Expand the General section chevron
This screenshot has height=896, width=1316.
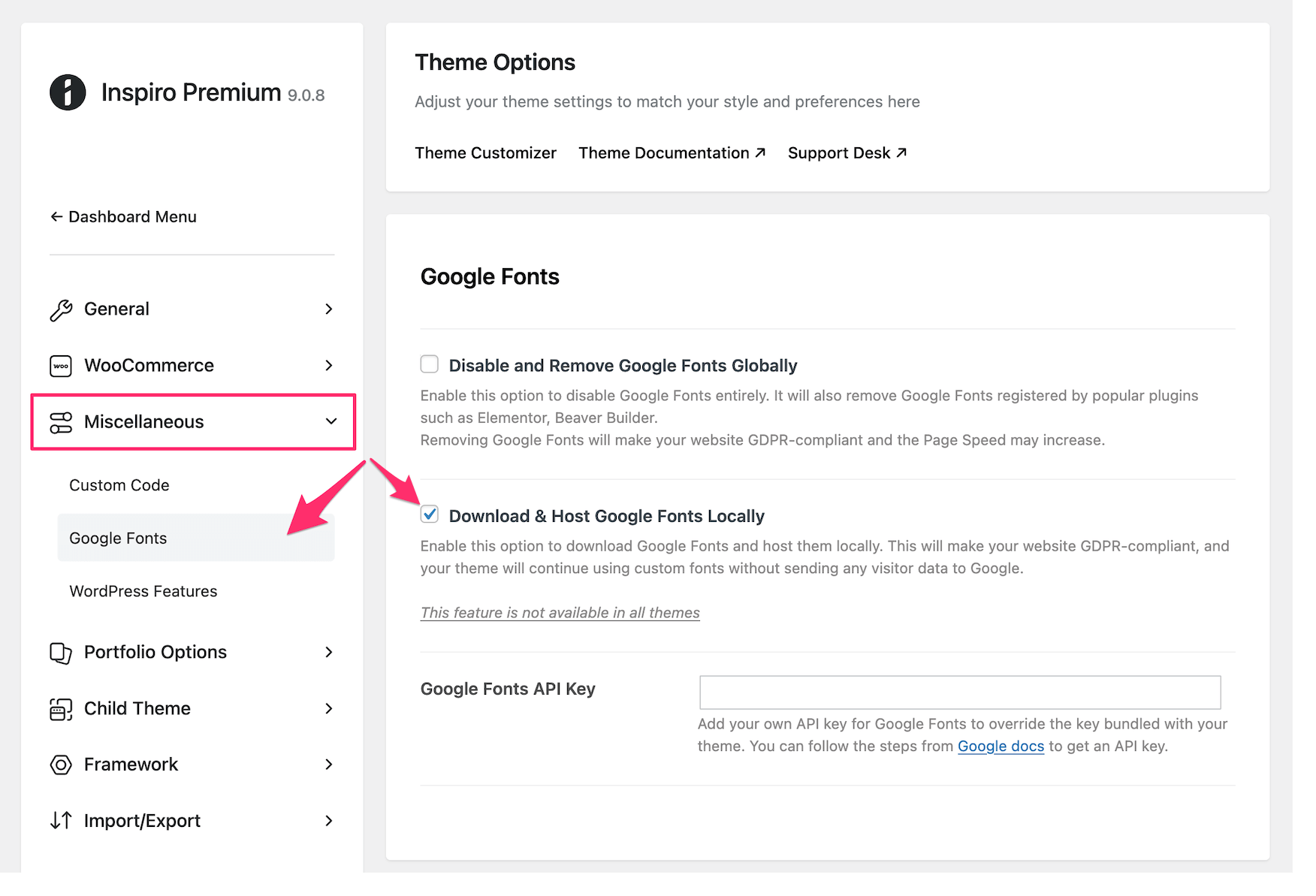click(329, 309)
